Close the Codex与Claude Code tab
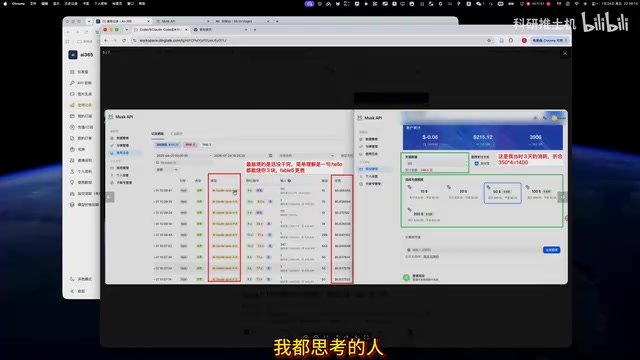The width and height of the screenshot is (640, 360). [186, 30]
